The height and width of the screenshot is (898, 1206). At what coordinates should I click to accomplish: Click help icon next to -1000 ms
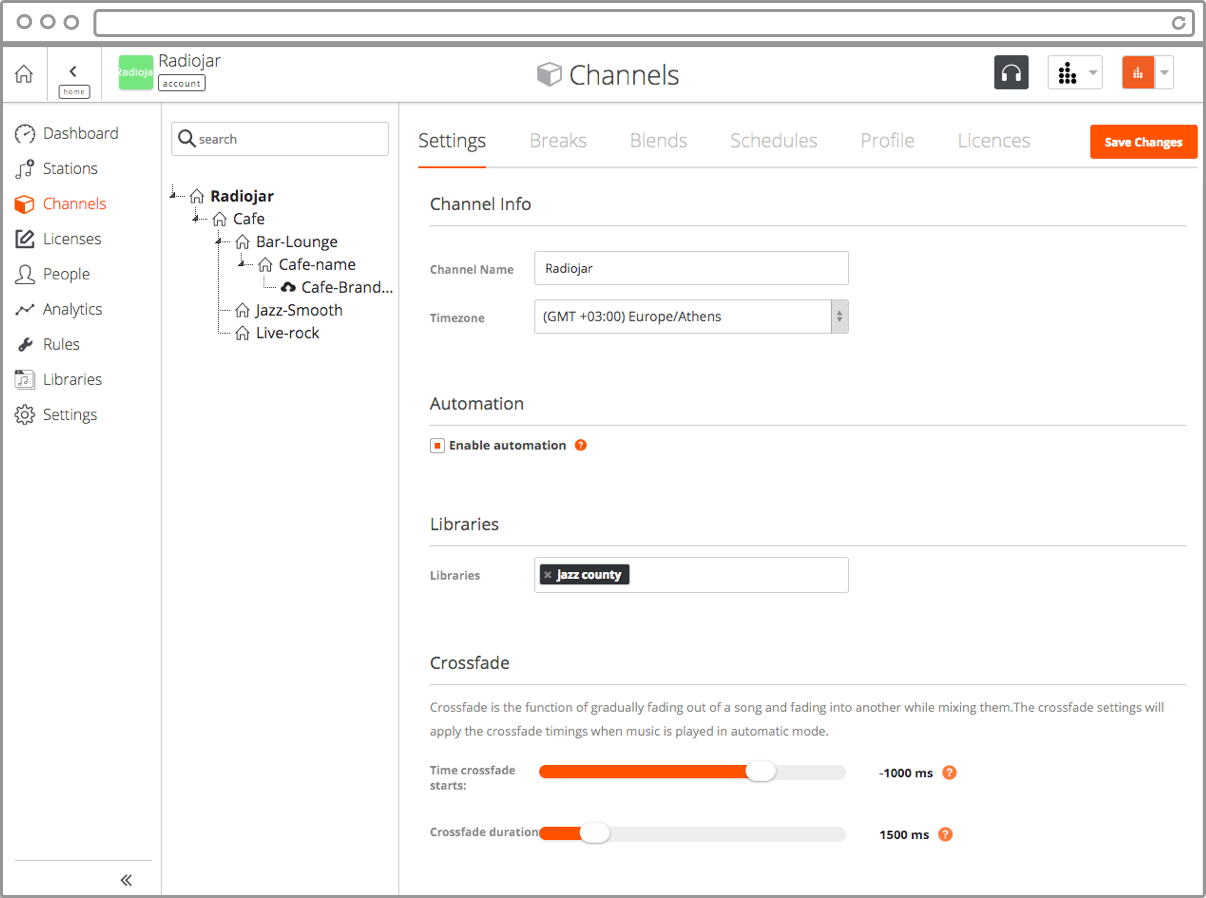[950, 772]
